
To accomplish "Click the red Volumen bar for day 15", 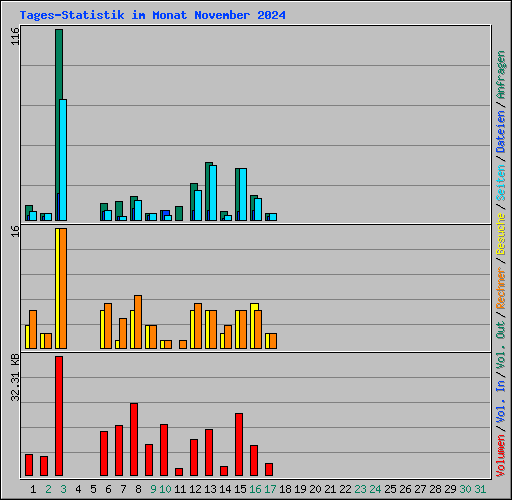I will click(239, 444).
